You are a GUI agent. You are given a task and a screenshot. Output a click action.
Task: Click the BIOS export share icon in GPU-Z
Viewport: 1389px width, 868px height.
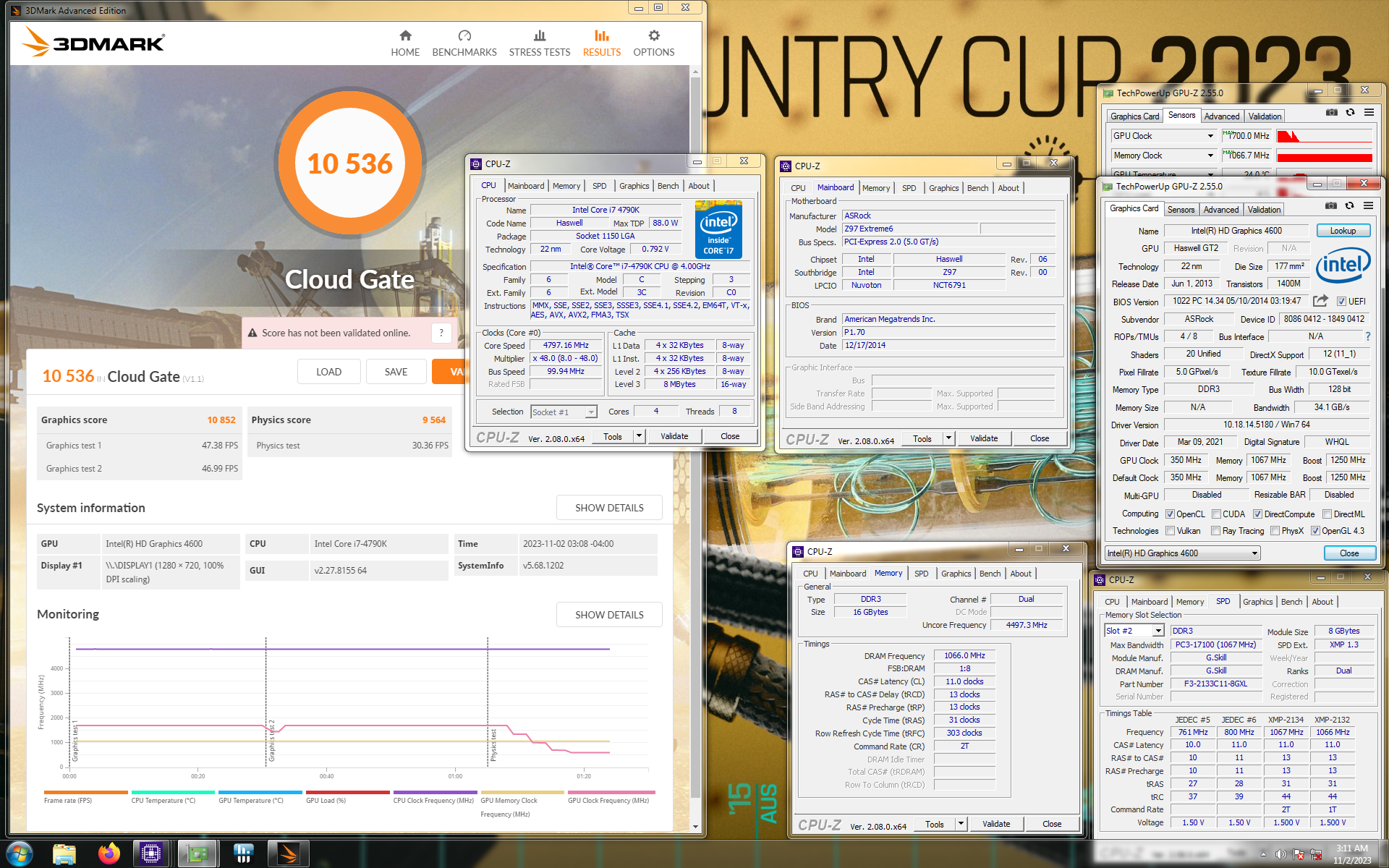1320,301
